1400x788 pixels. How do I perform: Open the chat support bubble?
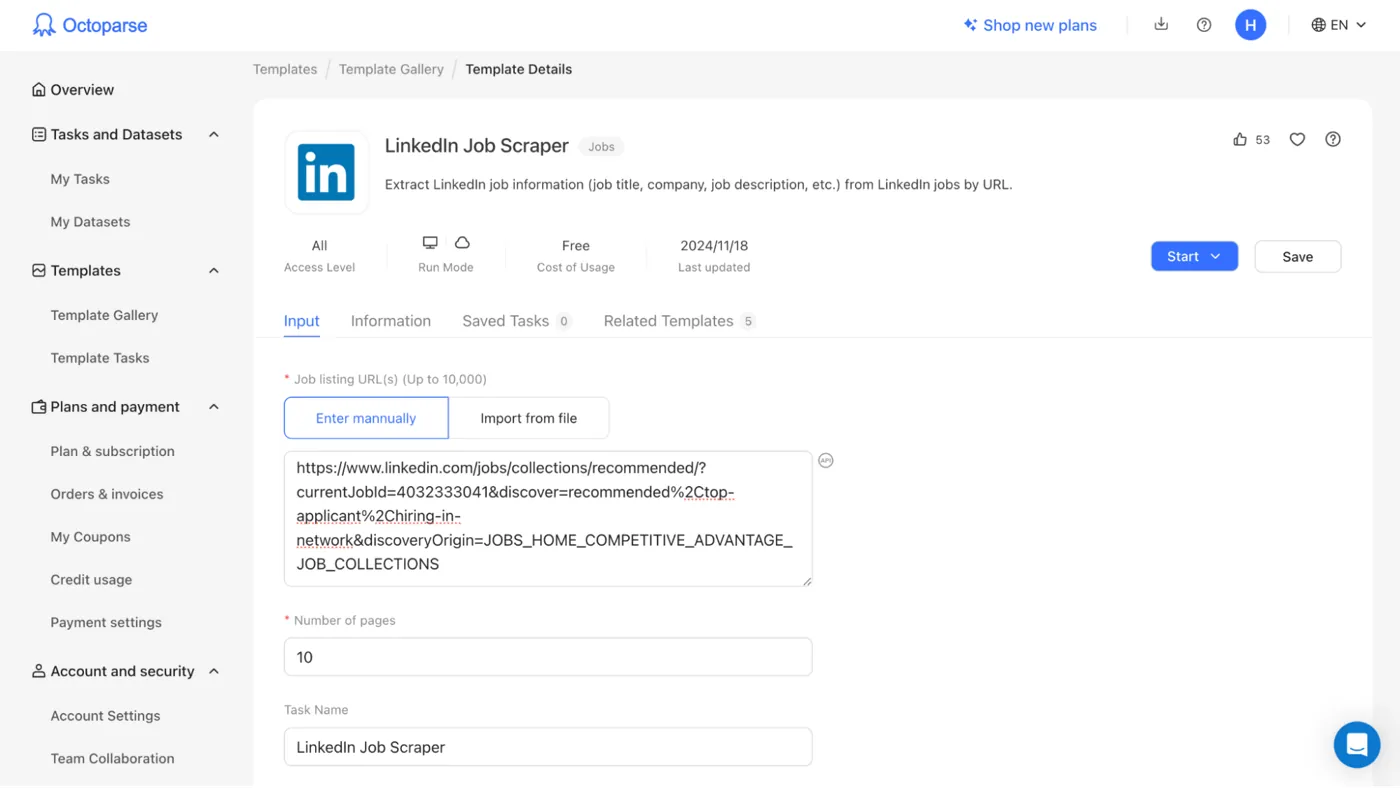(1357, 745)
